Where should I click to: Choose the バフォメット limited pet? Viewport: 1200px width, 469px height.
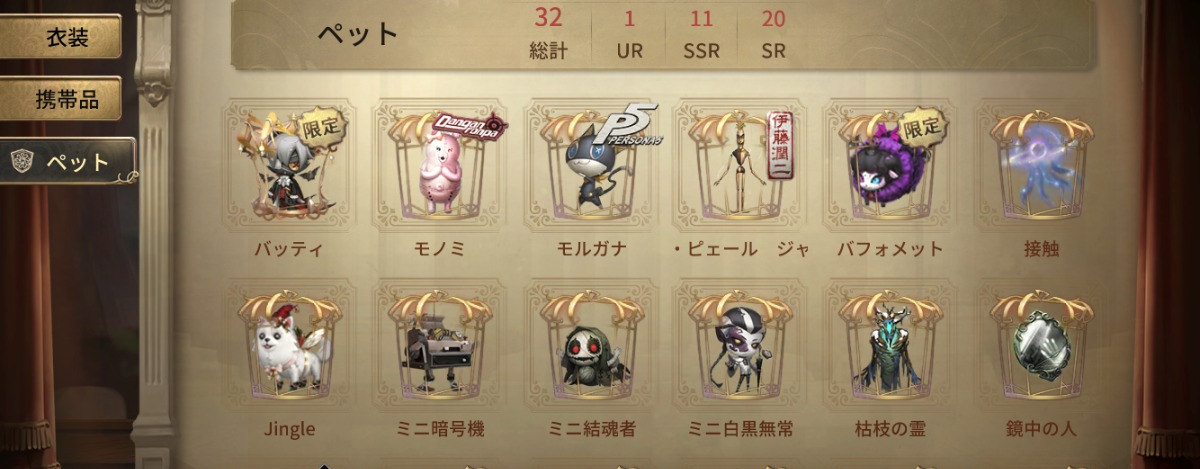coord(891,165)
